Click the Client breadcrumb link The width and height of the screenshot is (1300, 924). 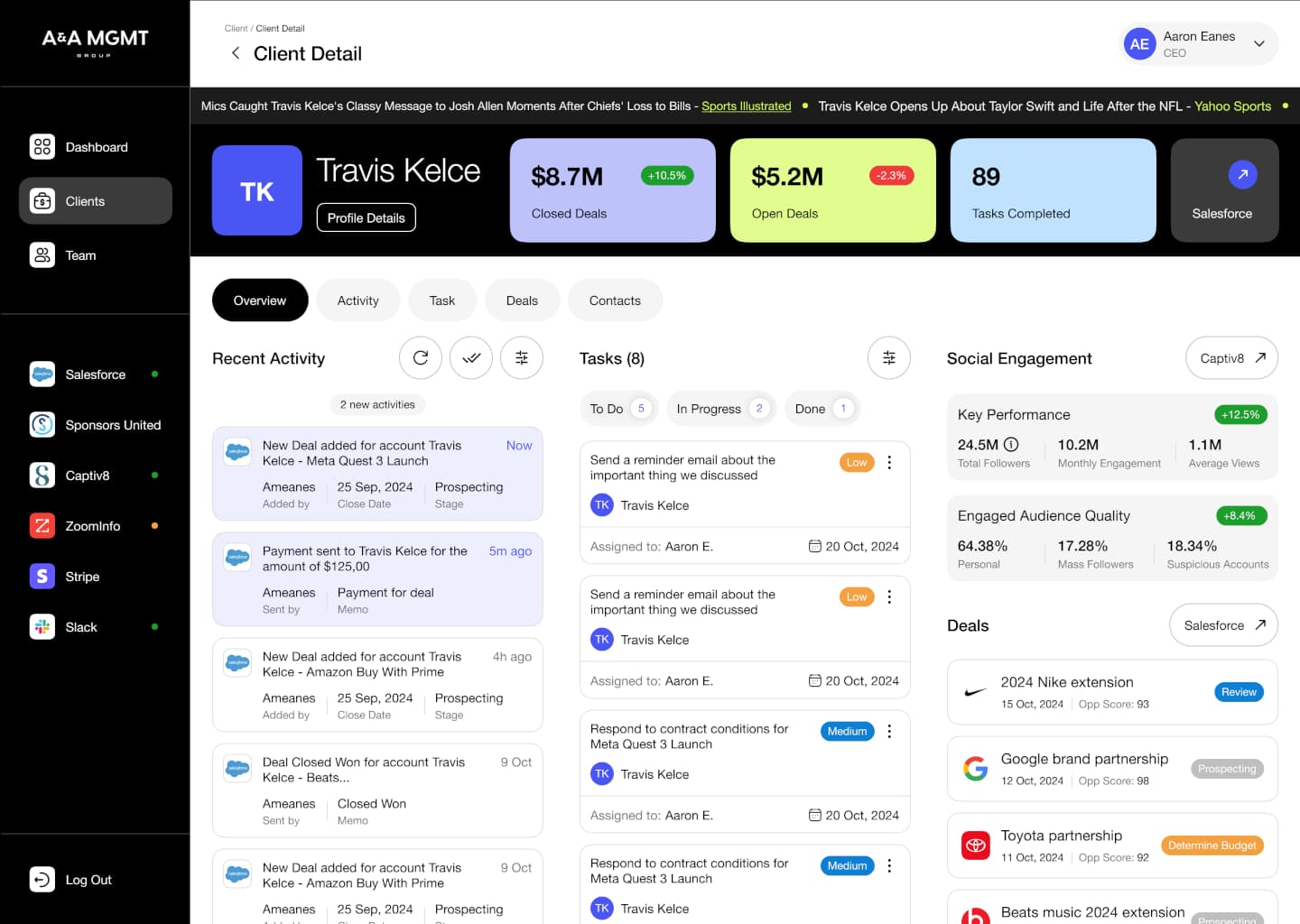[x=237, y=29]
